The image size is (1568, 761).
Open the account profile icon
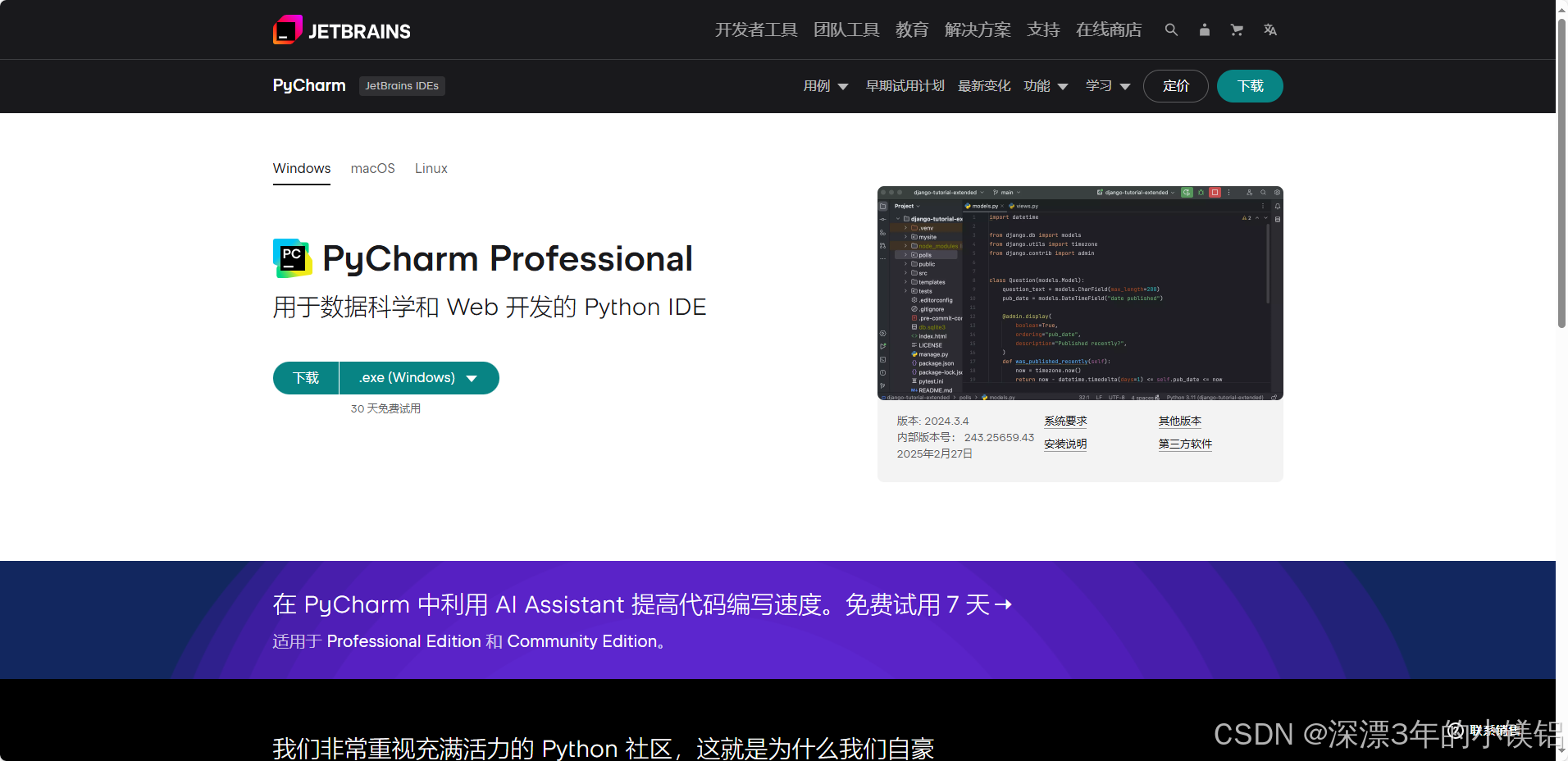click(x=1204, y=30)
